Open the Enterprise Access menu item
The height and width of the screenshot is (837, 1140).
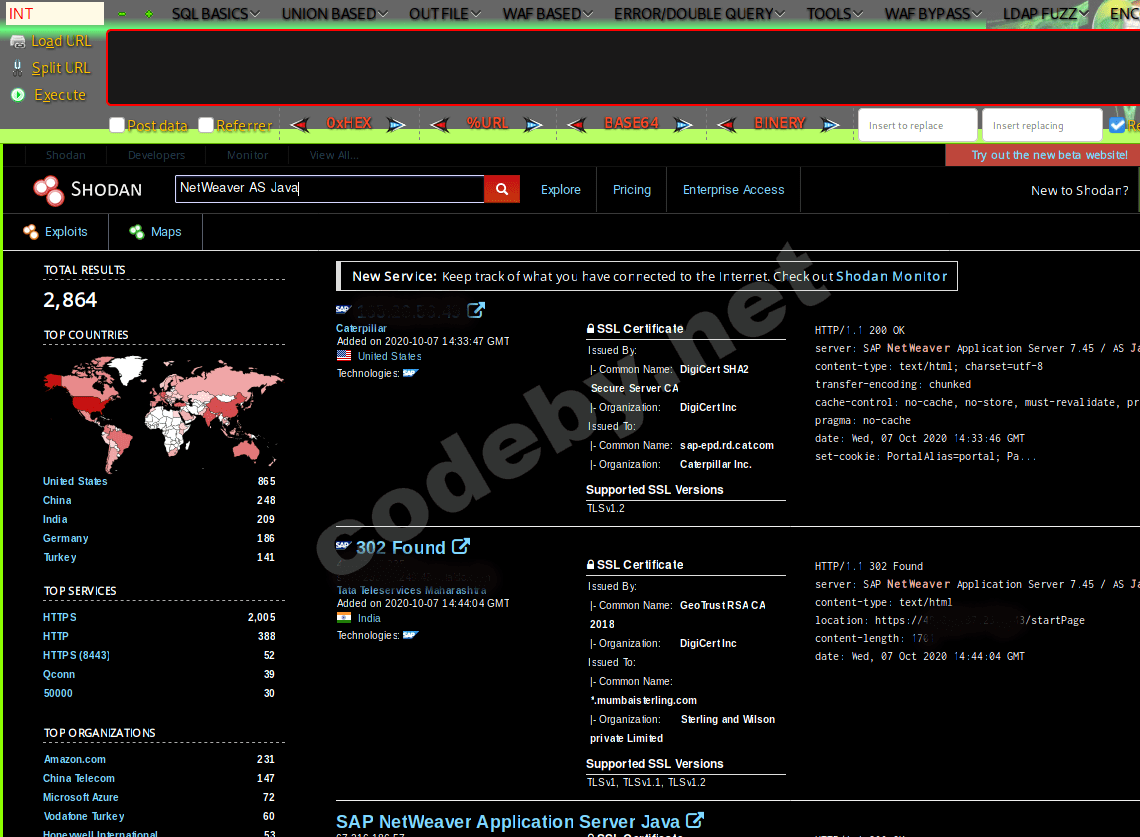[734, 190]
